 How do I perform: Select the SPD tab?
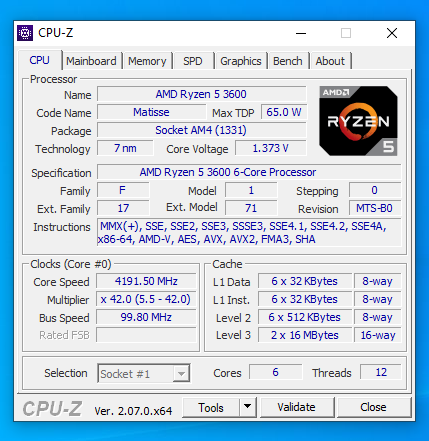[193, 61]
